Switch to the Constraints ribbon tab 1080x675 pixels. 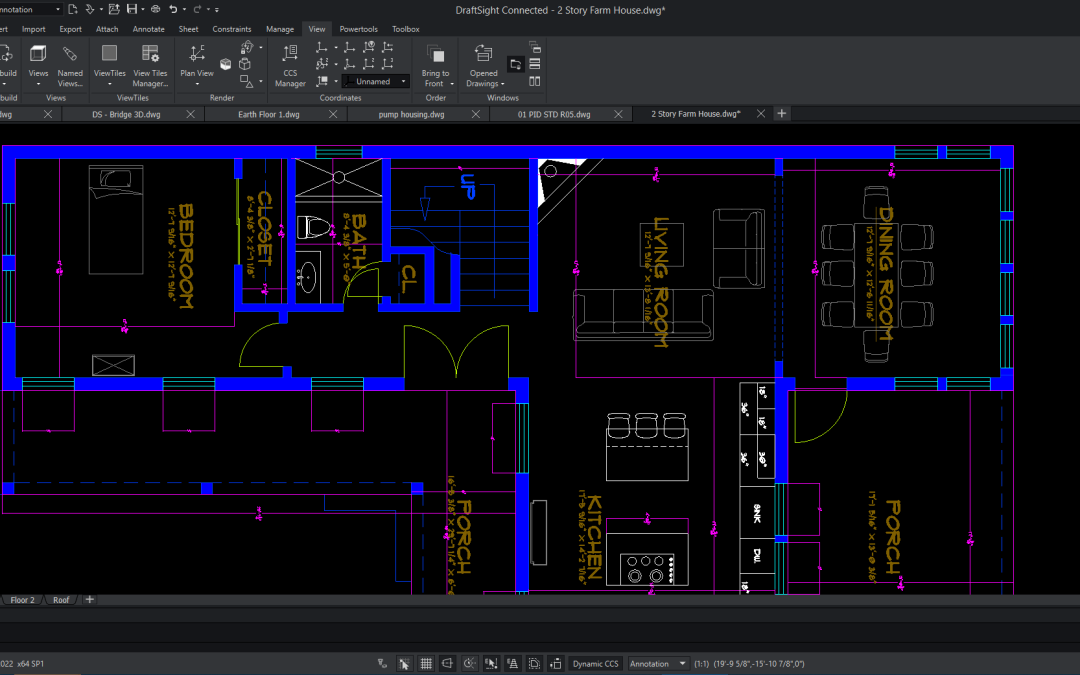(231, 29)
